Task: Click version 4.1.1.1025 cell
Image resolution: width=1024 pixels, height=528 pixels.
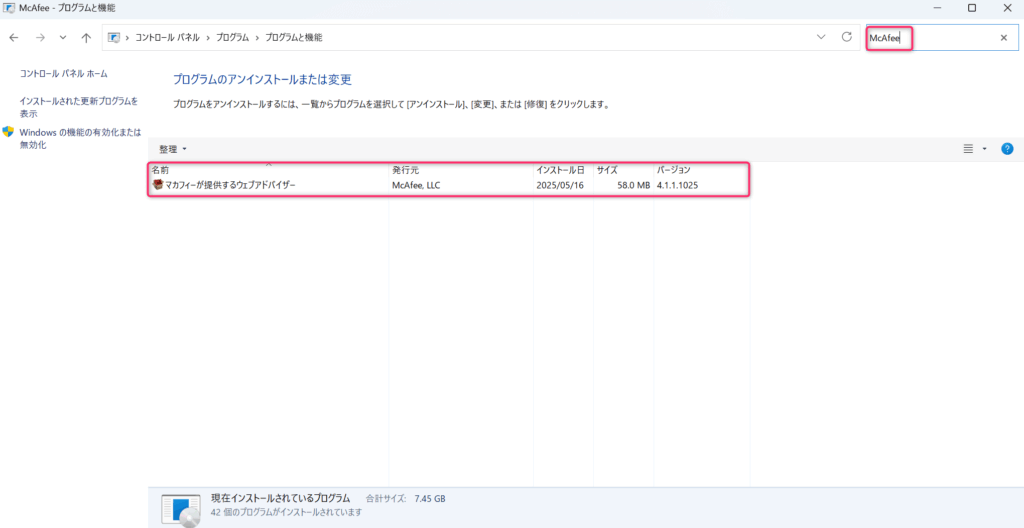Action: 677,186
